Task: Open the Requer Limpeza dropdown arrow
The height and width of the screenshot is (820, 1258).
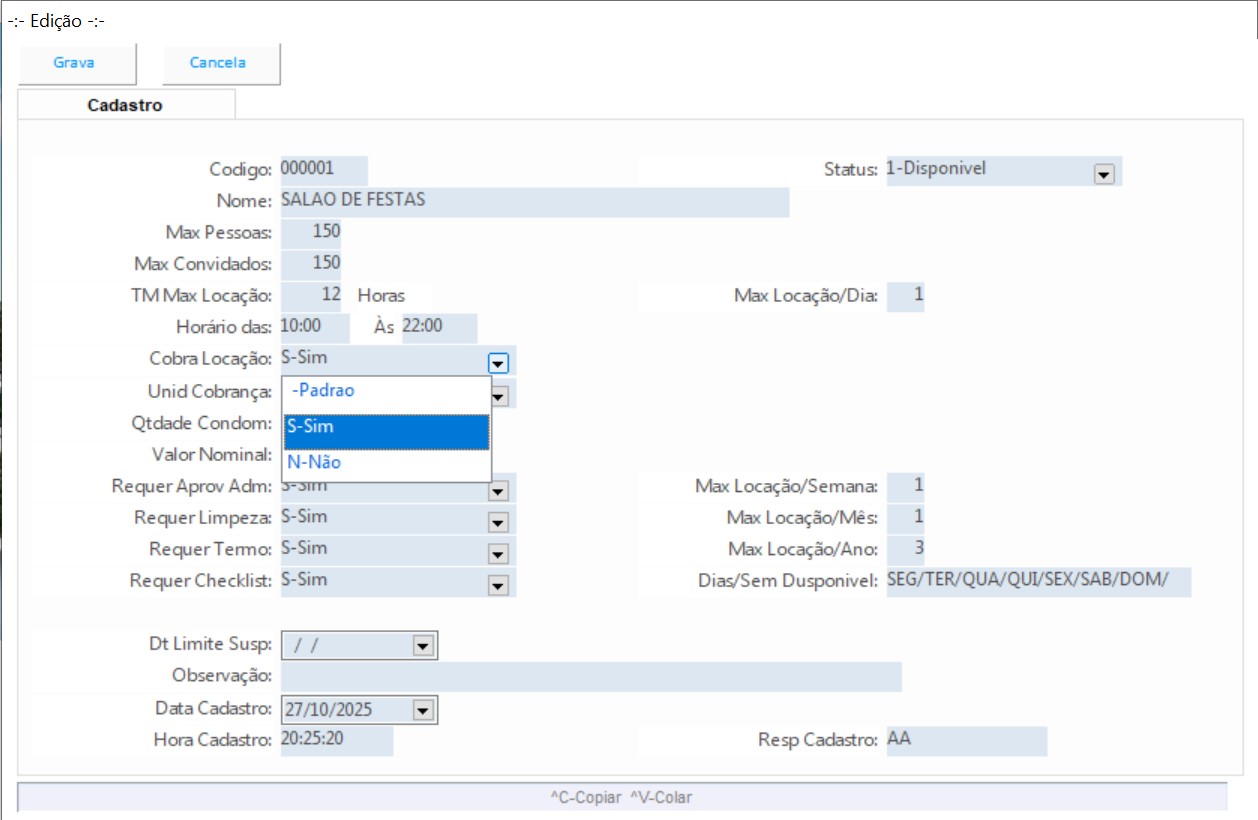Action: point(499,523)
